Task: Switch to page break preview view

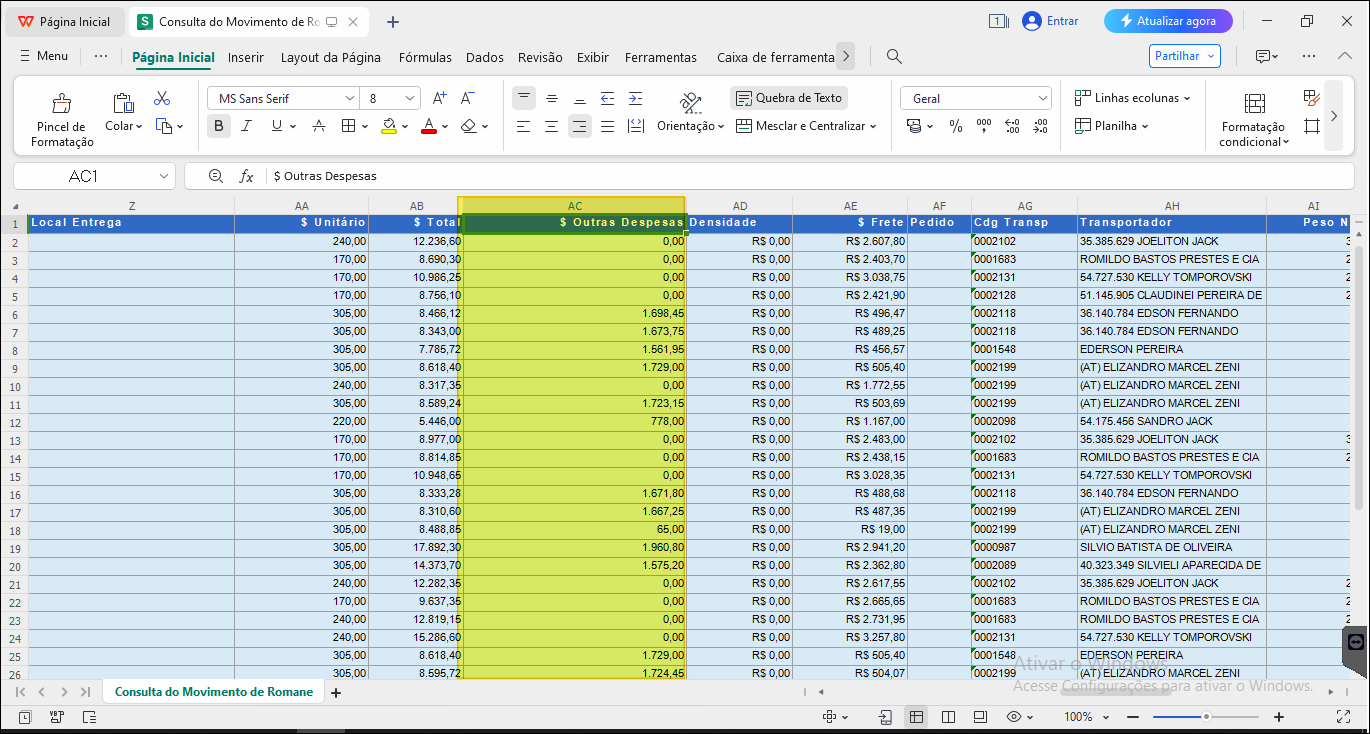Action: click(x=948, y=717)
